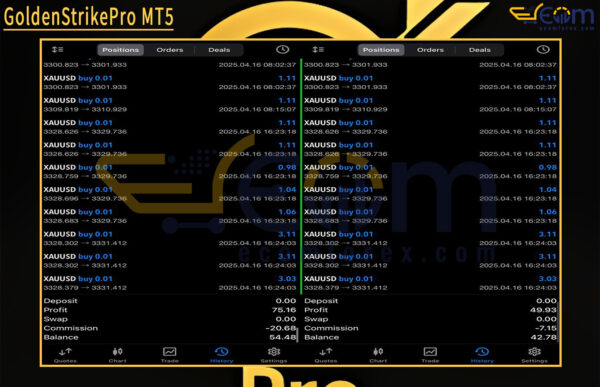
Task: Tap the sort icon in the left panel
Action: (x=58, y=49)
